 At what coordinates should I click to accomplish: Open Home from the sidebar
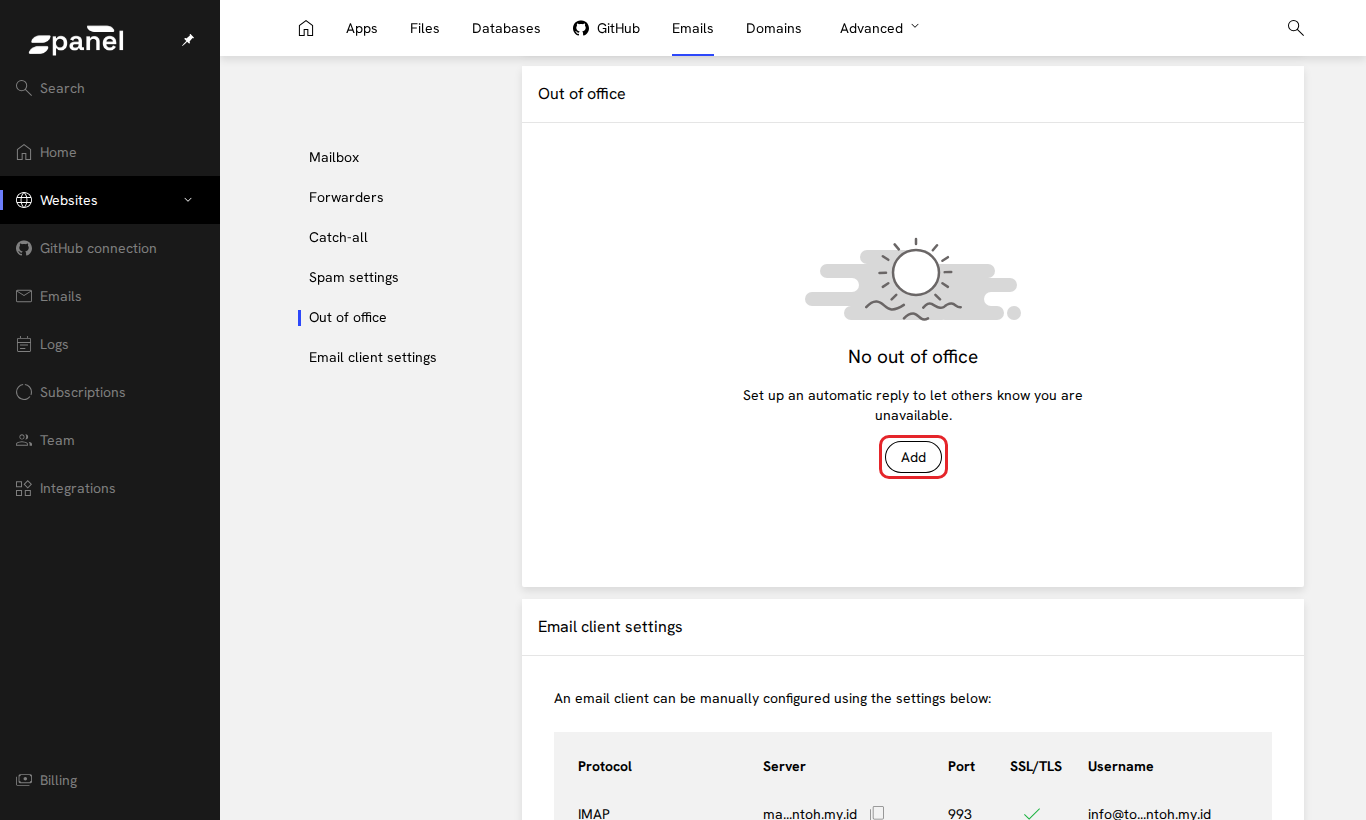coord(58,152)
